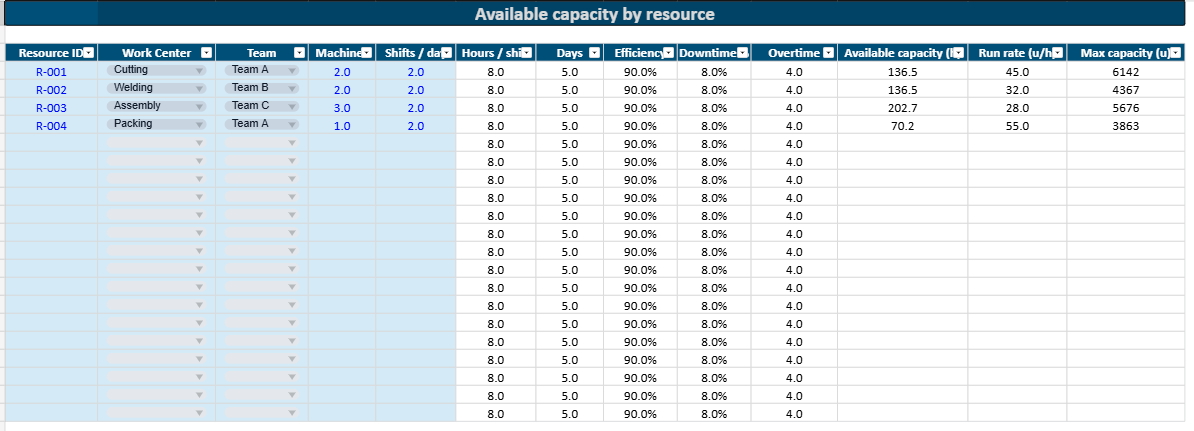Viewport: 1194px width, 431px height.
Task: Click the Max capacity filter icon
Action: pos(1184,53)
